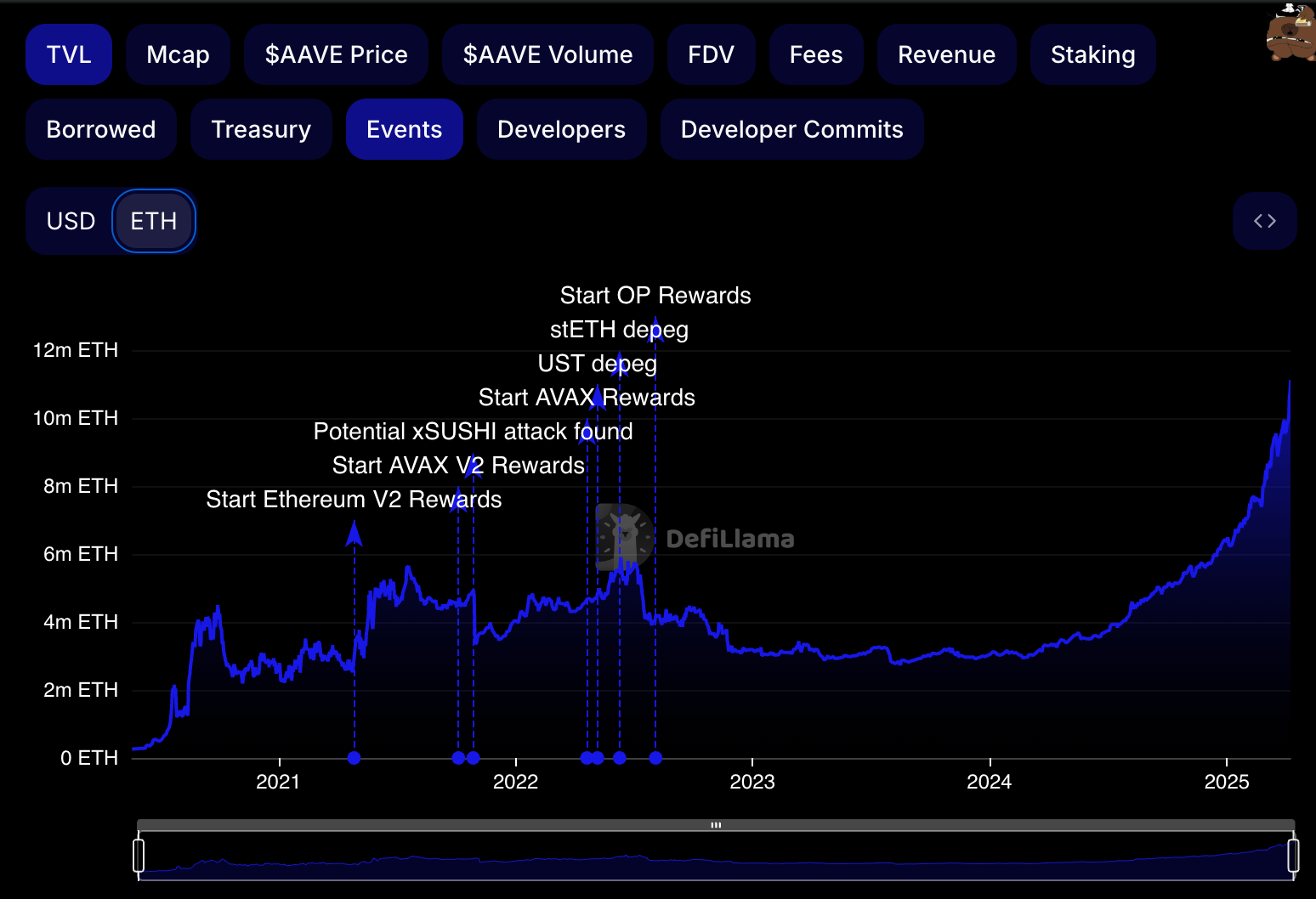Screen dimensions: 1316x899
Task: Click the 2023 x-axis label
Action: coord(752,782)
